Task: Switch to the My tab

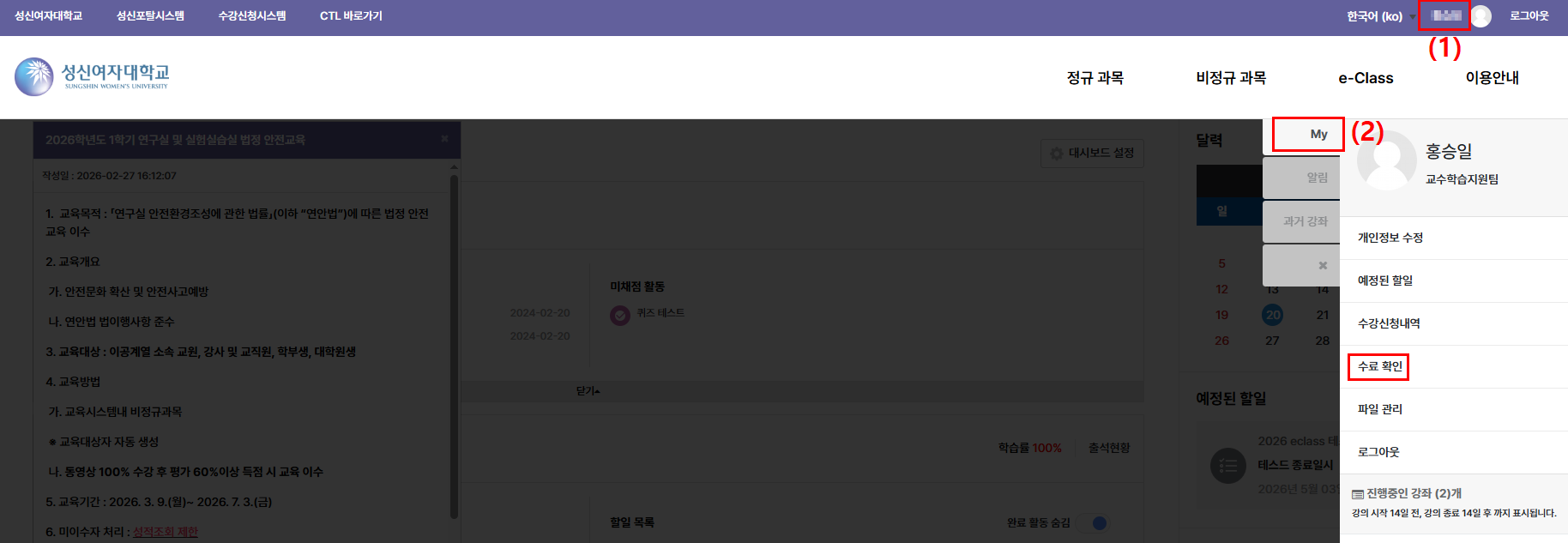Action: pyautogui.click(x=1308, y=135)
